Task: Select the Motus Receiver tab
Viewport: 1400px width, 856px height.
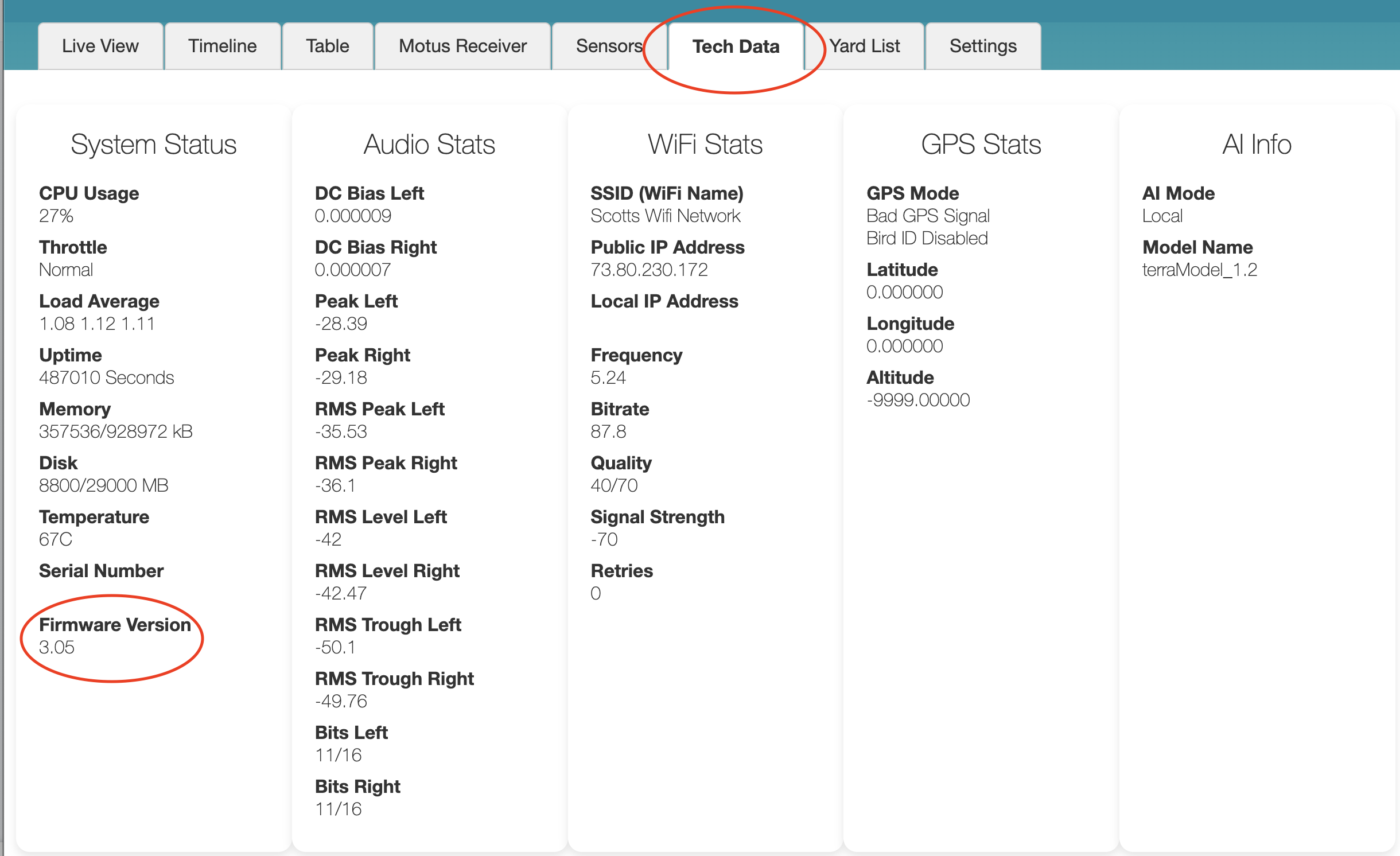Action: 462,46
